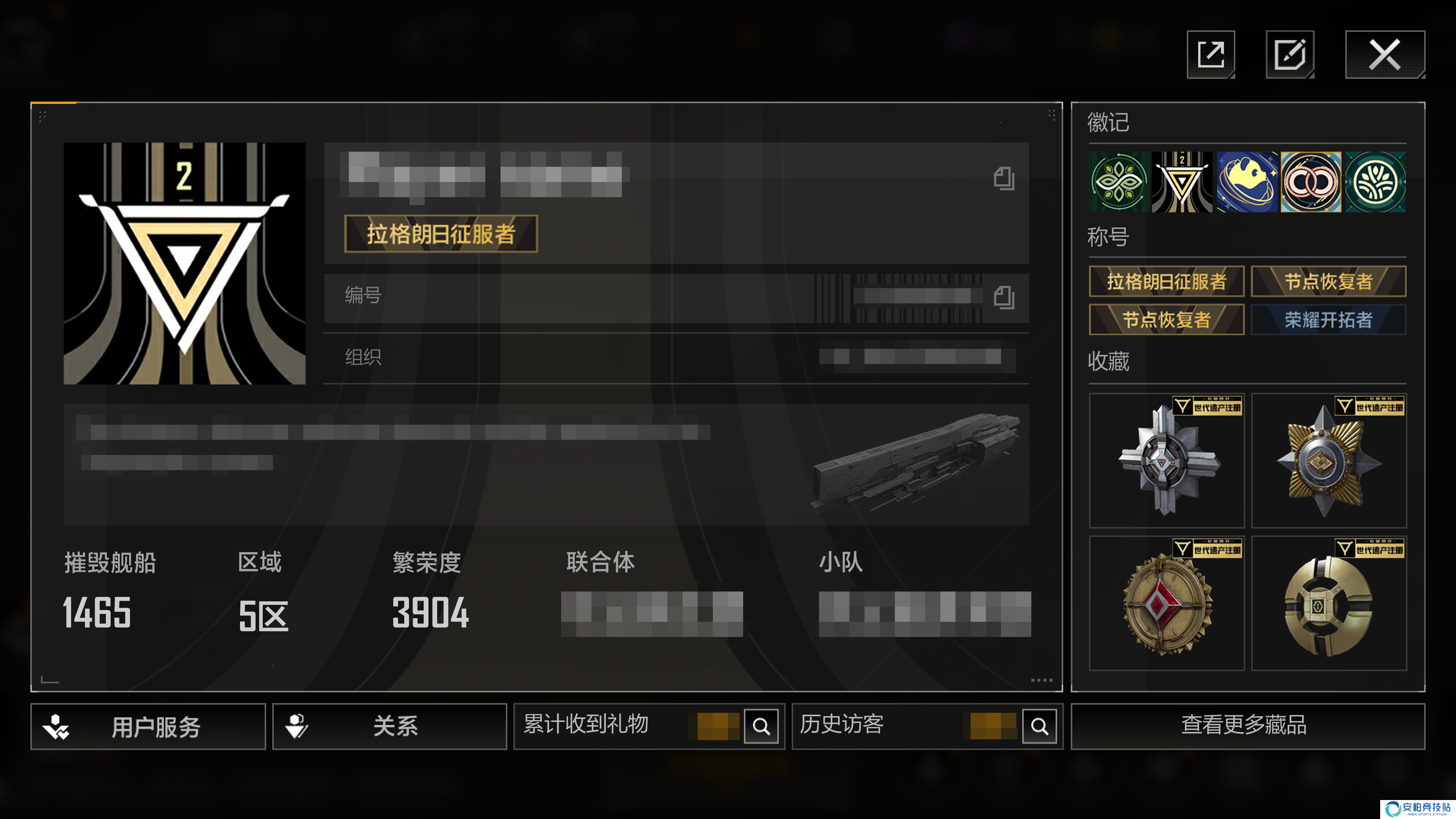Select the tree emblem badge

[x=1375, y=182]
